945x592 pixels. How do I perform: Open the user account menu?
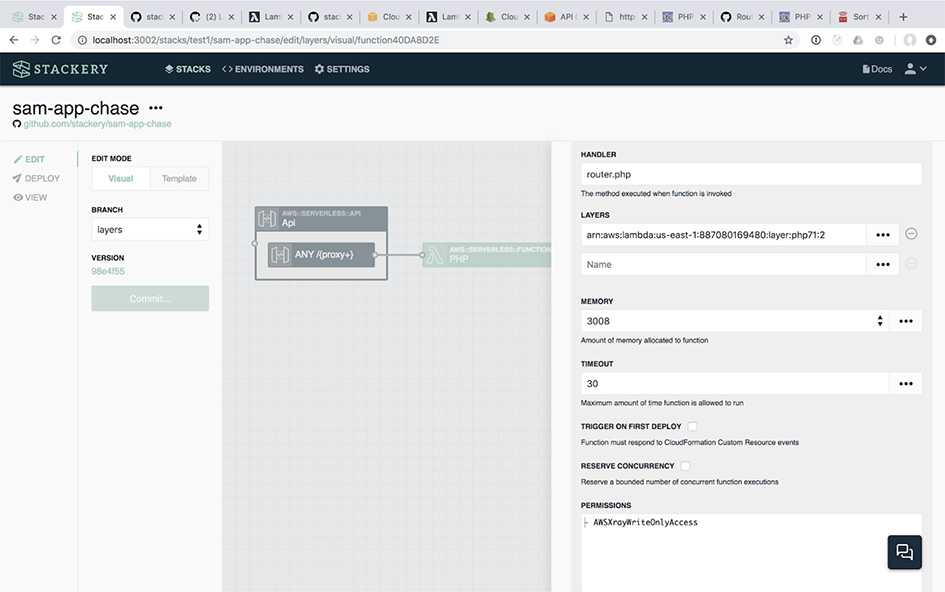[x=915, y=69]
